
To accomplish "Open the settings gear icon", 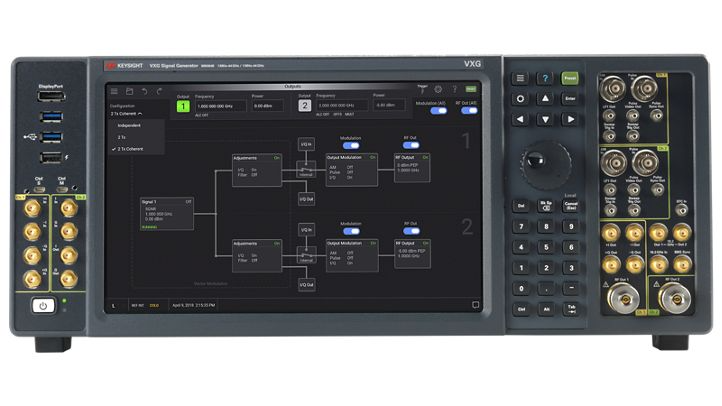I will (437, 90).
